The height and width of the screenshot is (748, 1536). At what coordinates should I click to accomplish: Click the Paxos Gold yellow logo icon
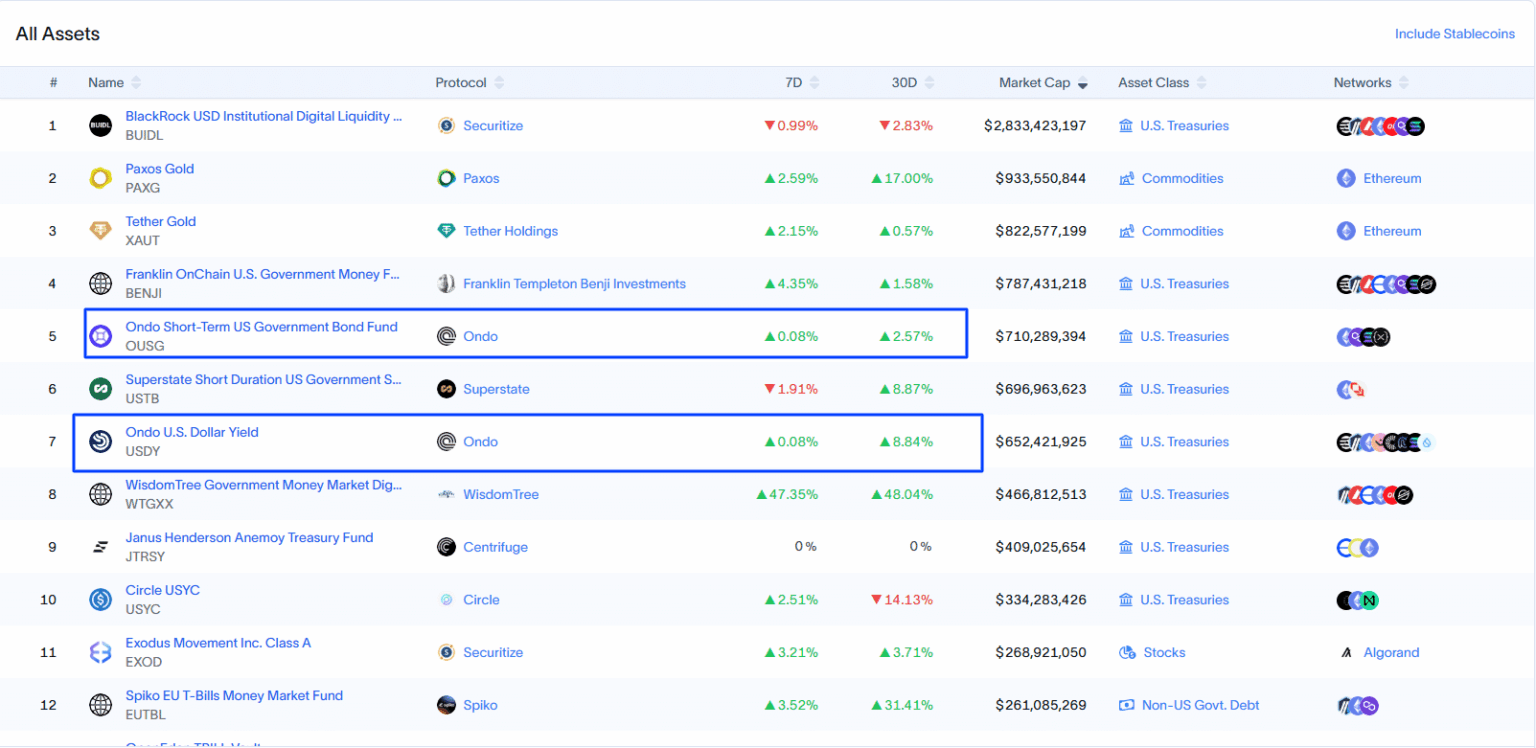pos(100,179)
